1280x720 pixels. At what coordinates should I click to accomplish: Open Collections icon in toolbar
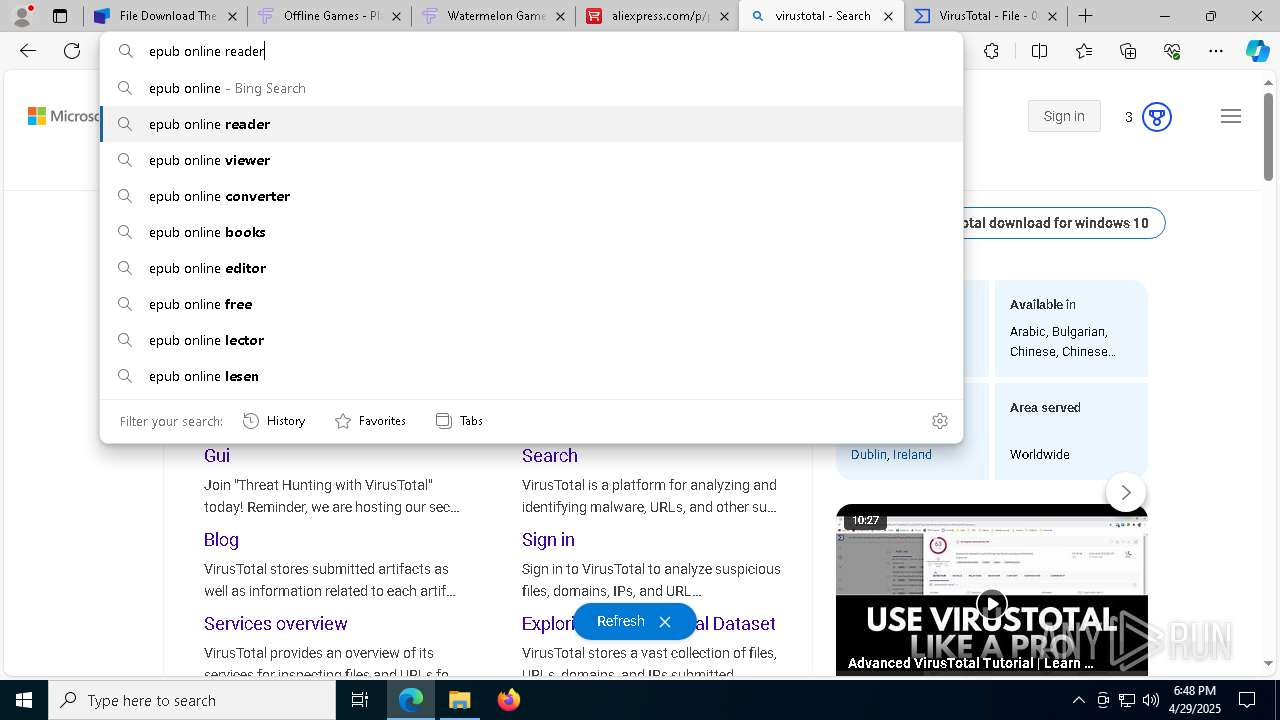point(1128,51)
